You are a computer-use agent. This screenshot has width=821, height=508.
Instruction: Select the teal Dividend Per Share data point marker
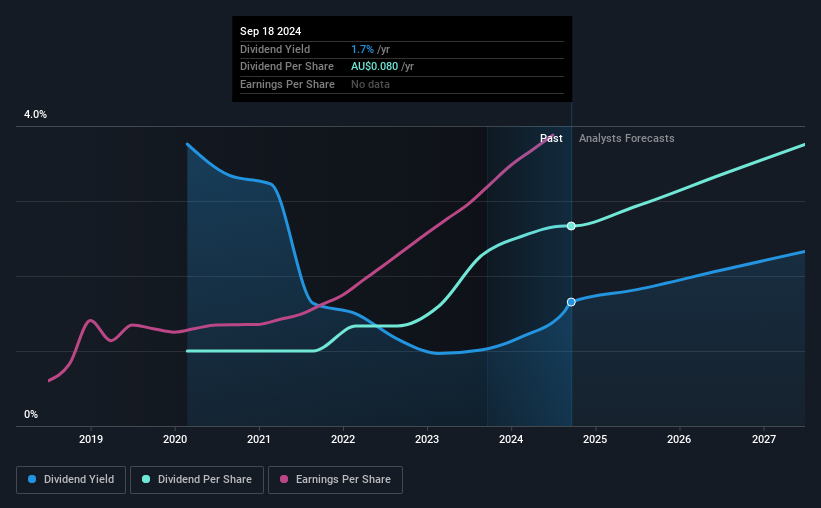571,226
